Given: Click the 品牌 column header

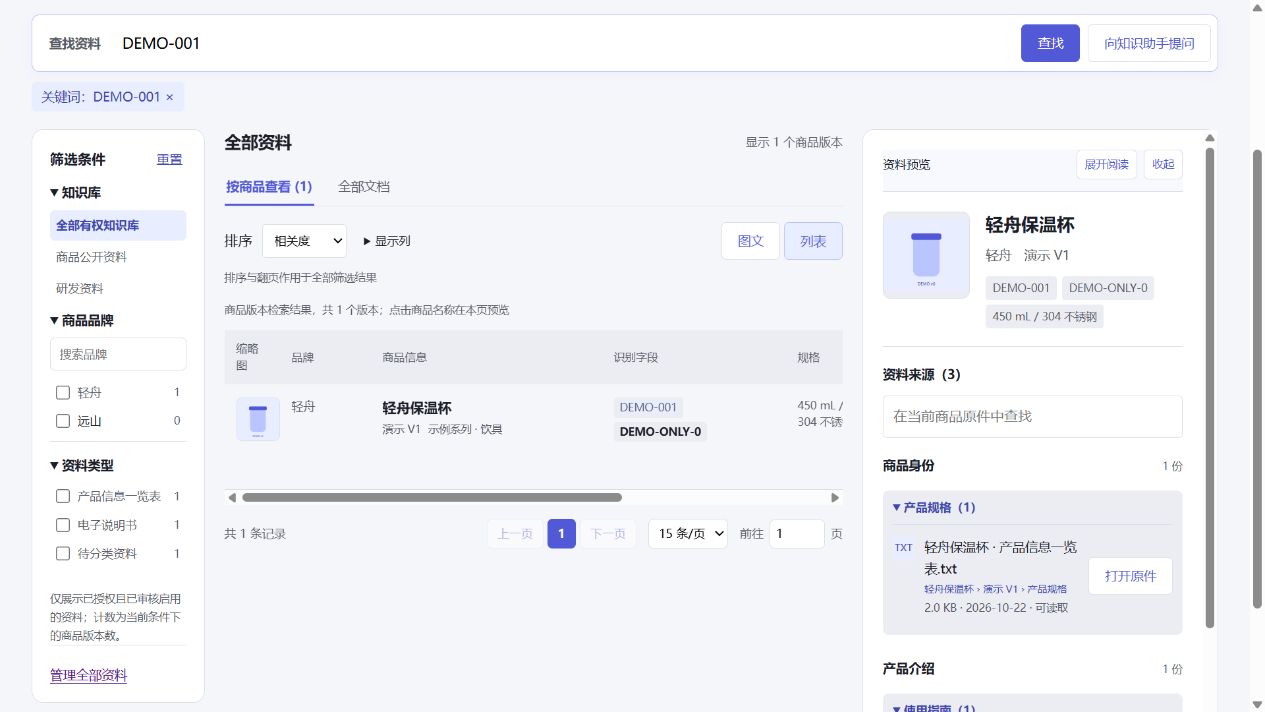Looking at the screenshot, I should coord(302,357).
